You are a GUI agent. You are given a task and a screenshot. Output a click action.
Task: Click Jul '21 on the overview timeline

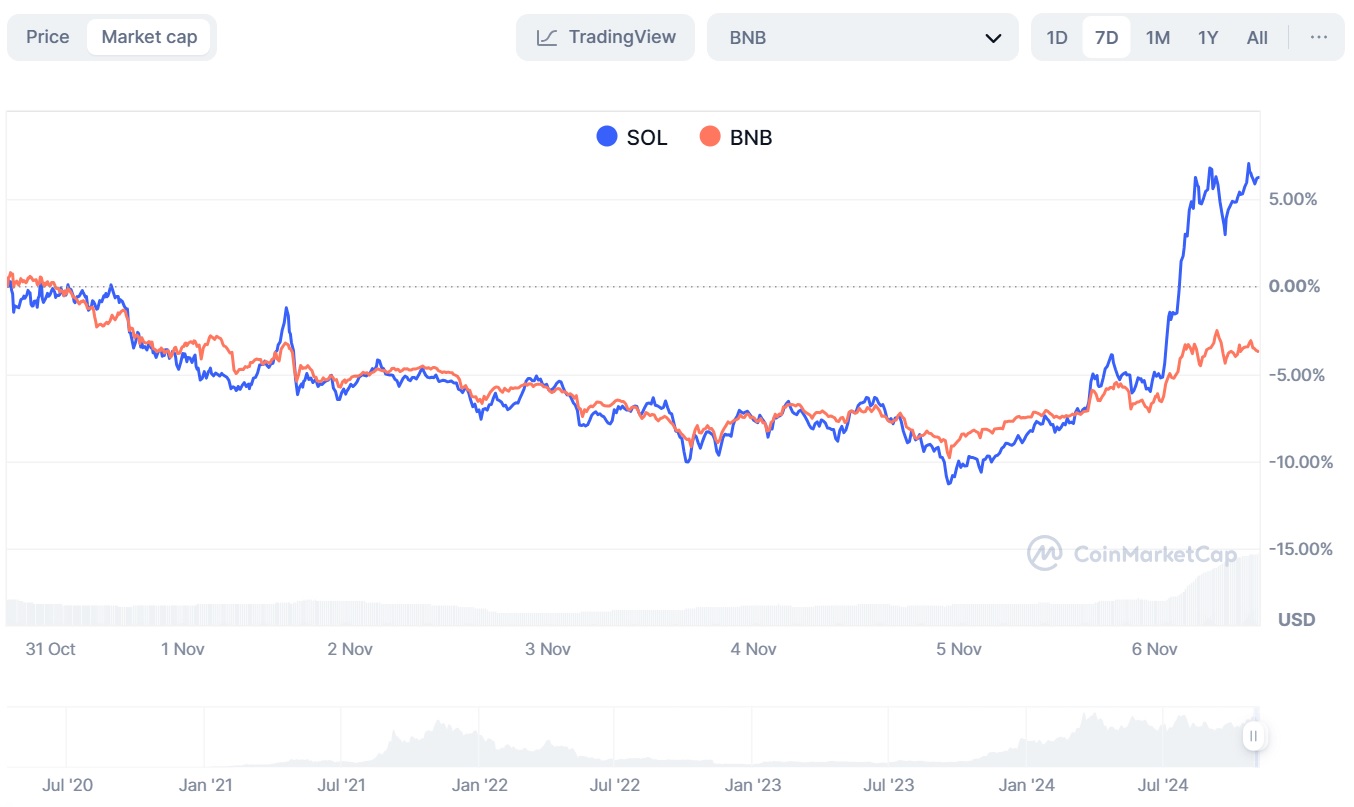[342, 785]
